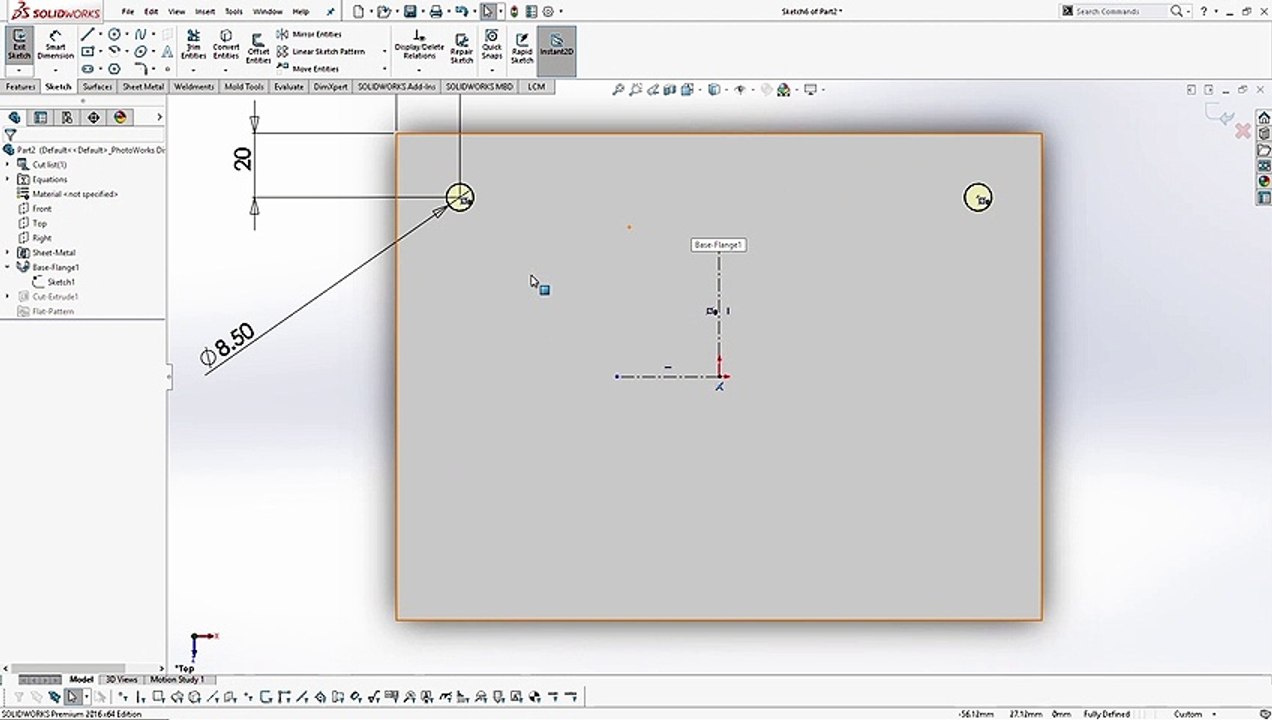This screenshot has width=1272, height=720.
Task: Expand the Cut list(1) tree node
Action: click(8, 164)
